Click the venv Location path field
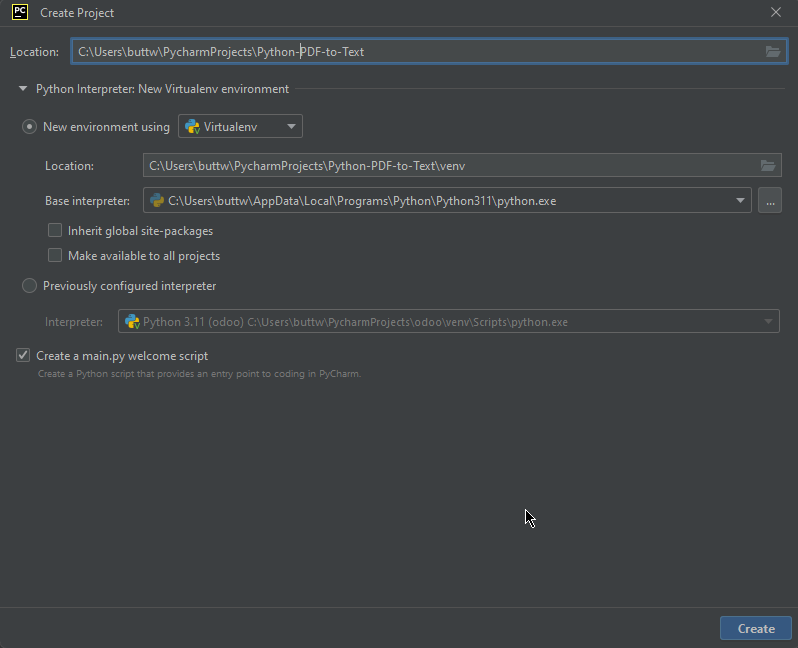 (x=450, y=166)
